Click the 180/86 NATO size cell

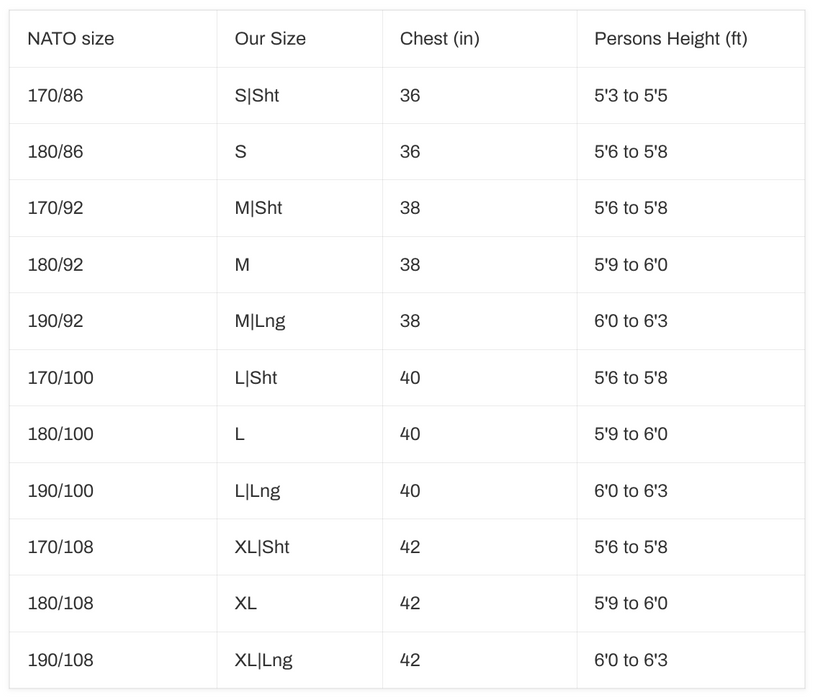[56, 152]
